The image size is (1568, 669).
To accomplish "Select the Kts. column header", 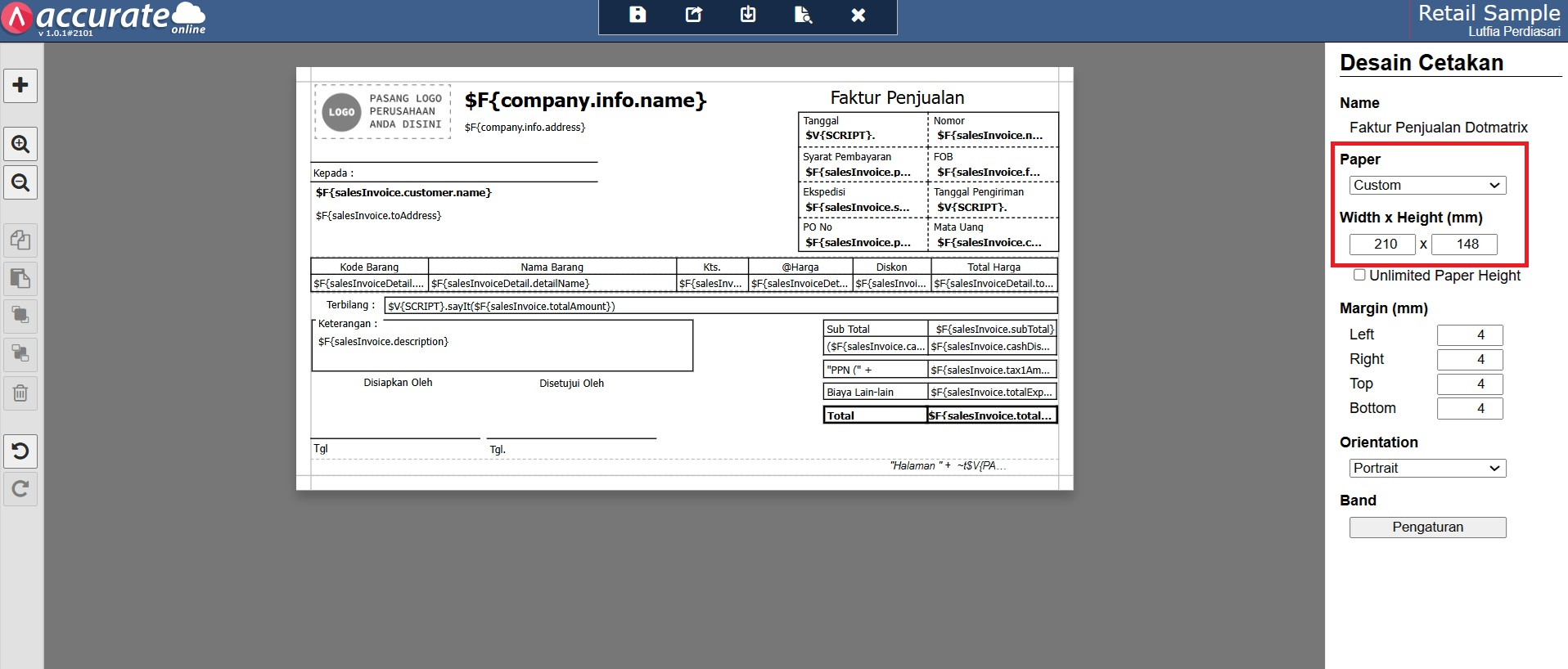I will pyautogui.click(x=712, y=267).
